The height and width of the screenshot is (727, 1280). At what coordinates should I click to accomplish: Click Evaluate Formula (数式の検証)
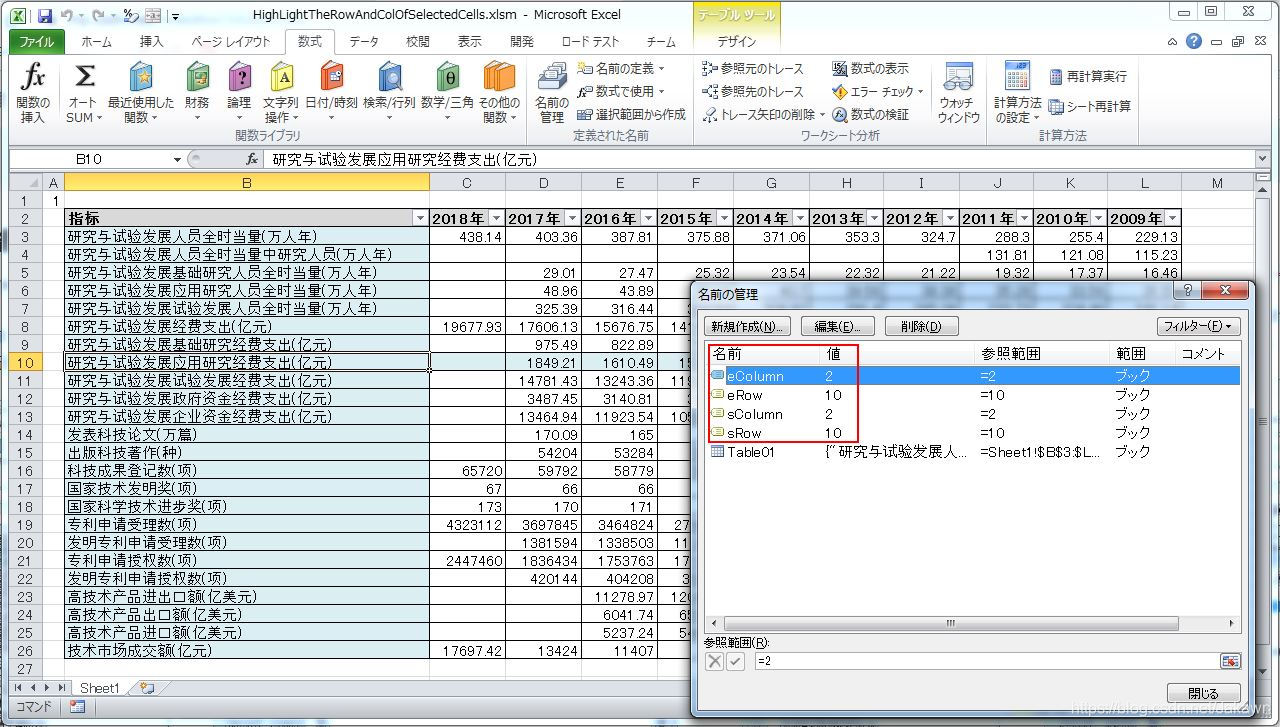(x=871, y=114)
